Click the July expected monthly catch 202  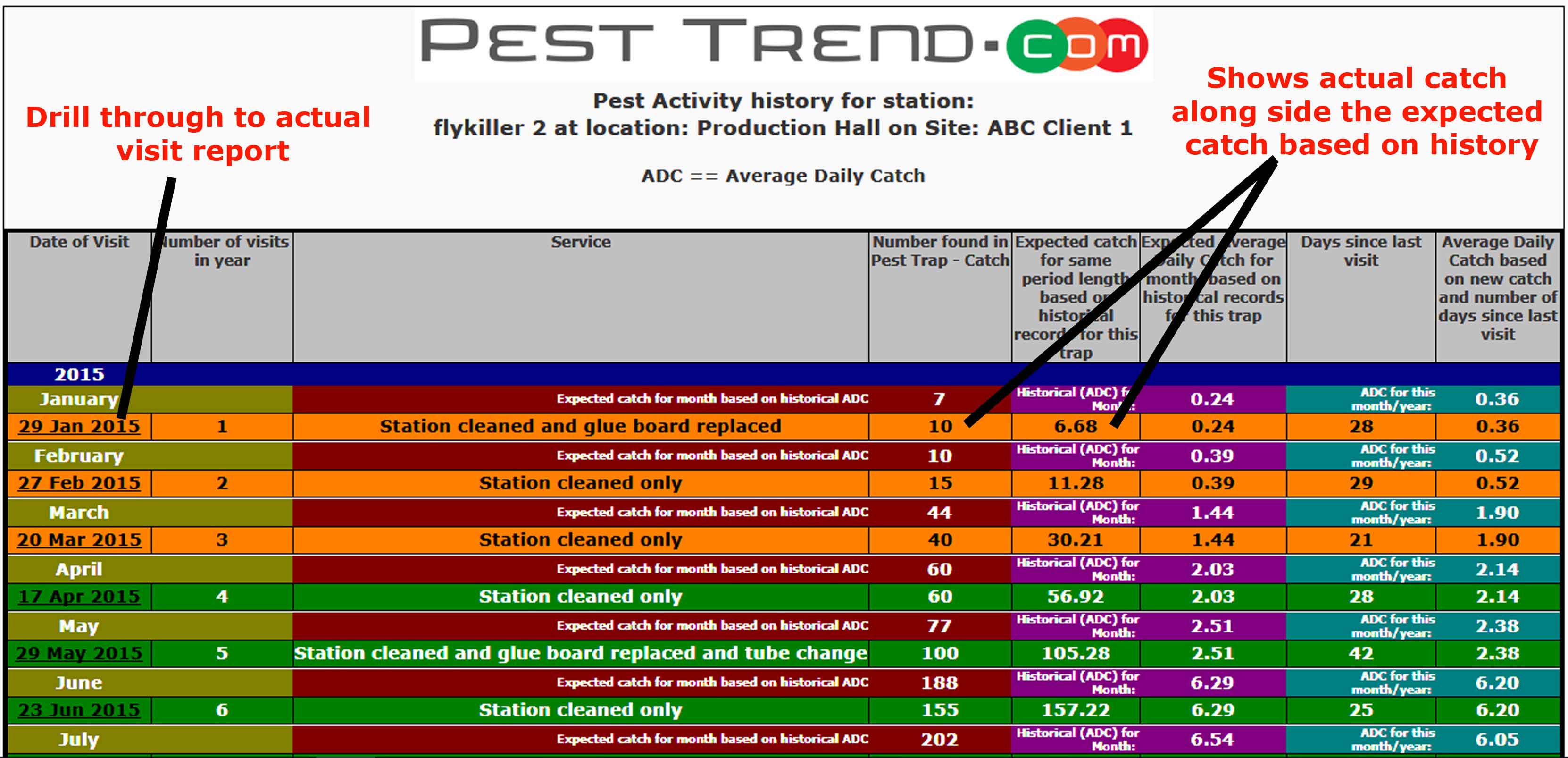(940, 739)
